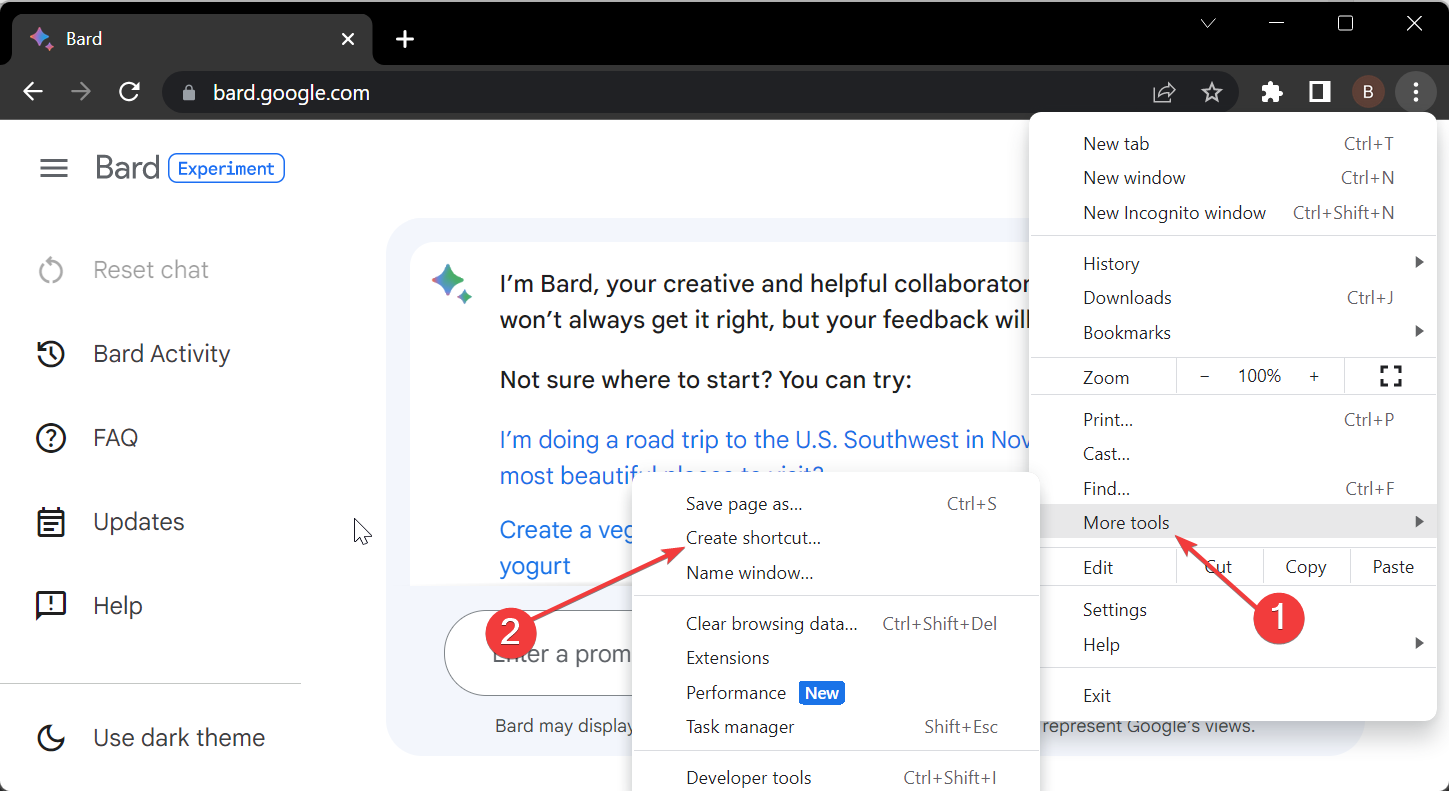Open the profile avatar B
Image resolution: width=1449 pixels, height=791 pixels.
[x=1367, y=92]
